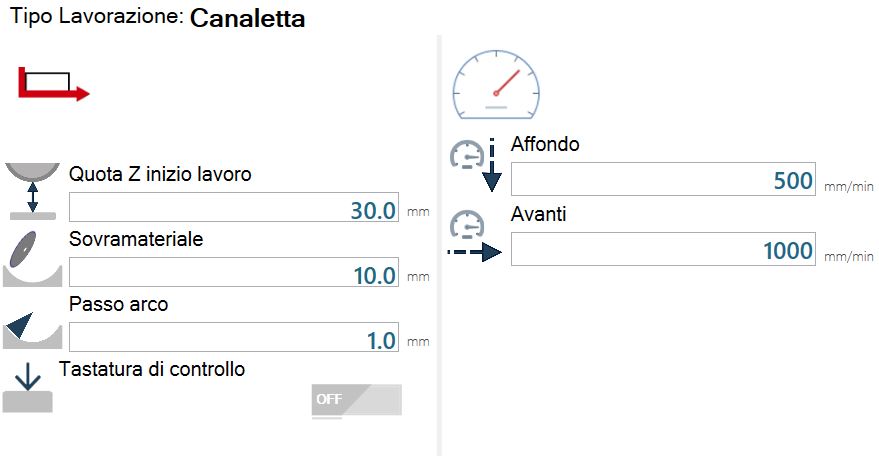879x456 pixels.
Task: Click the Tastatura di controllo probe icon
Action: click(27, 387)
